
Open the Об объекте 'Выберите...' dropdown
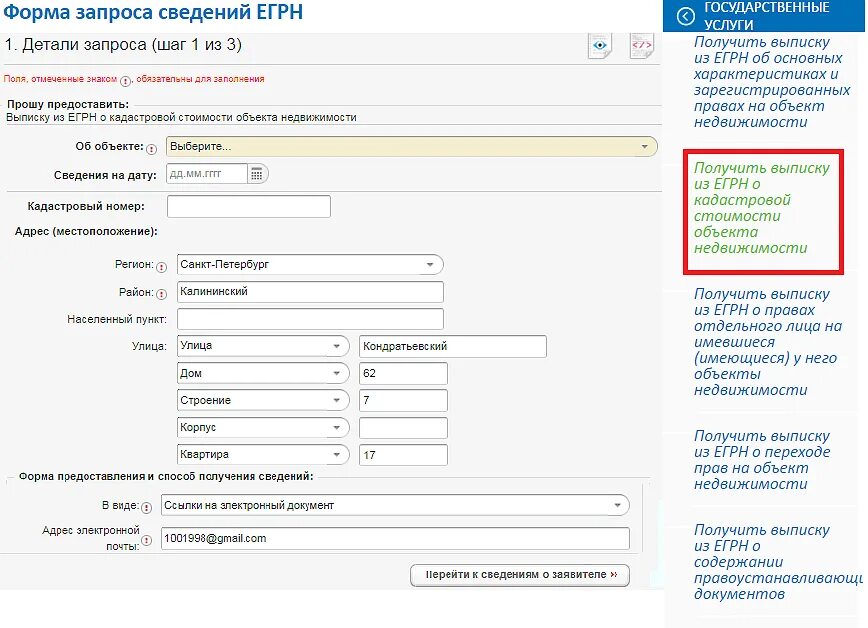tap(411, 147)
